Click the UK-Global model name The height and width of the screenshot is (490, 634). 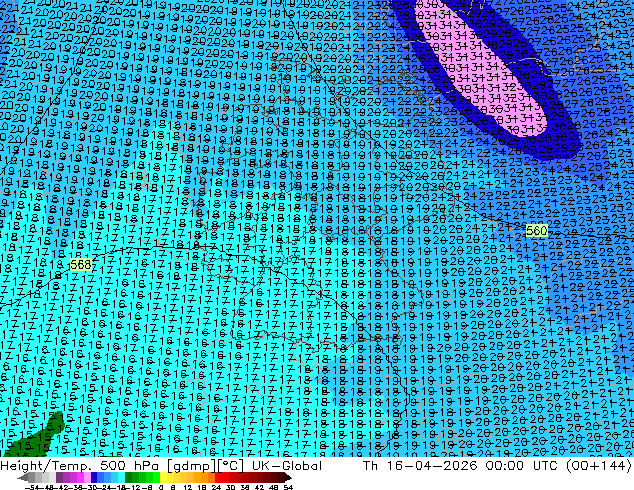pyautogui.click(x=287, y=466)
